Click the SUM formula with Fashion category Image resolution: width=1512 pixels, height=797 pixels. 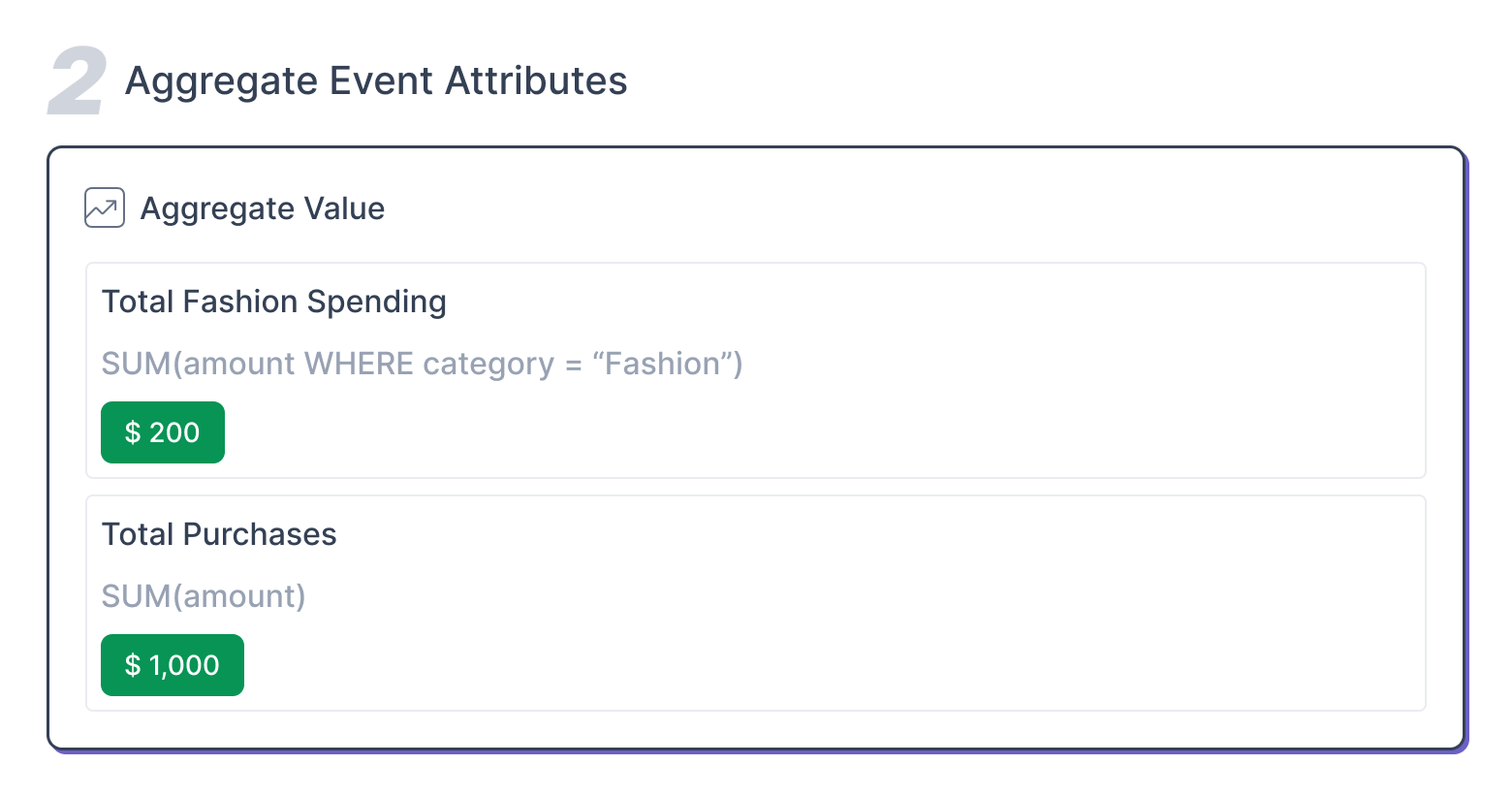tap(422, 364)
